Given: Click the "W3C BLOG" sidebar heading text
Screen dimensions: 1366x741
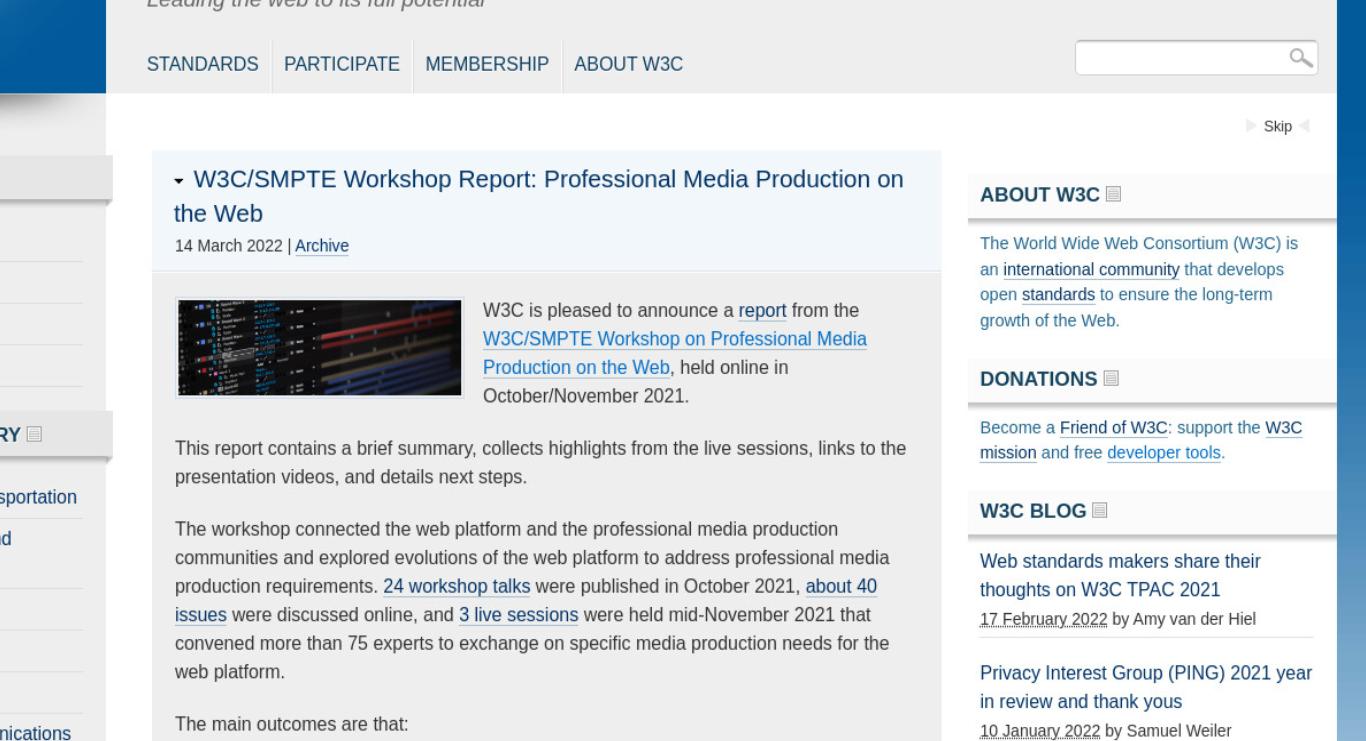Looking at the screenshot, I should [x=1033, y=511].
